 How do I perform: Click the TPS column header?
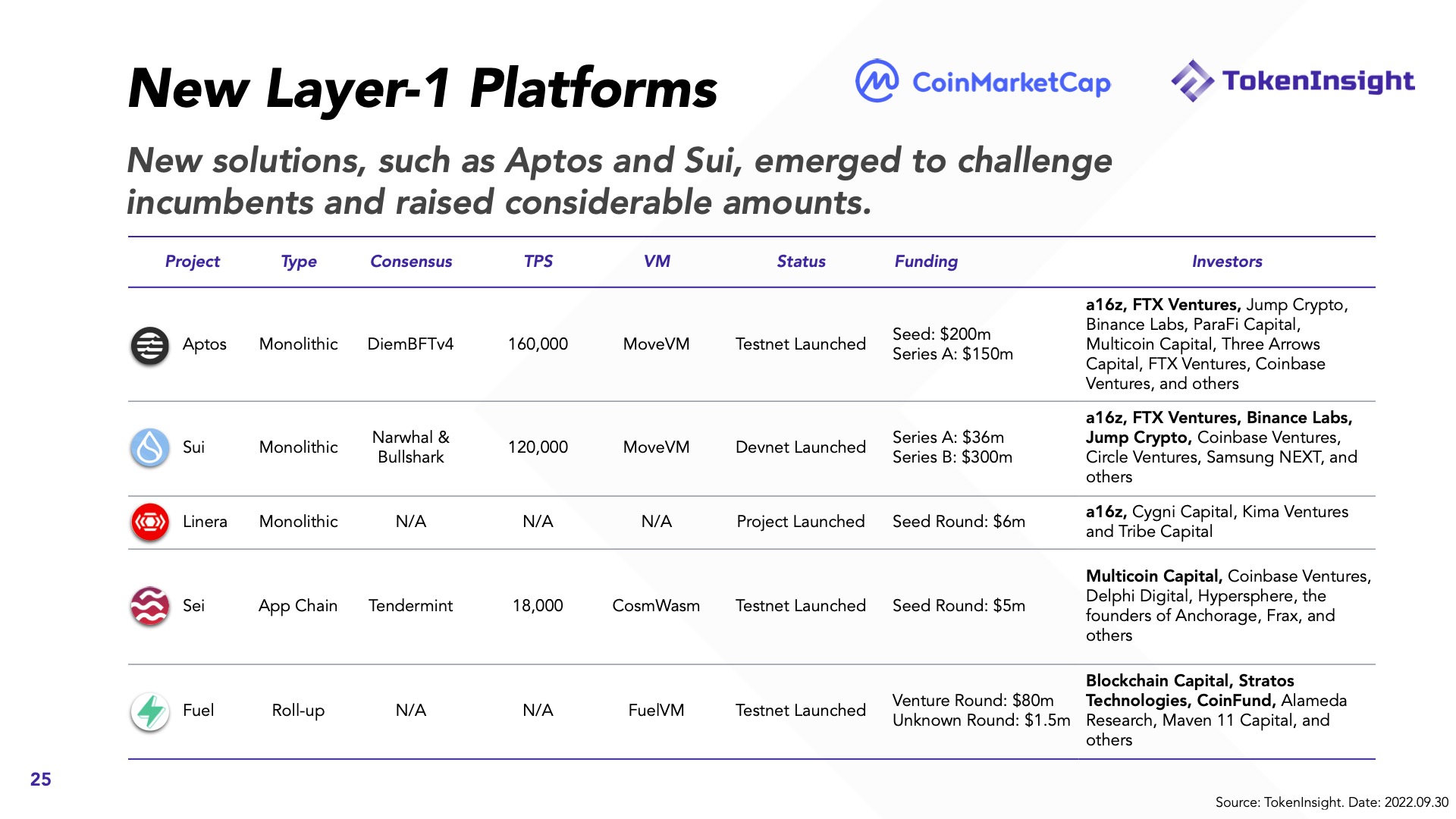[x=538, y=262]
